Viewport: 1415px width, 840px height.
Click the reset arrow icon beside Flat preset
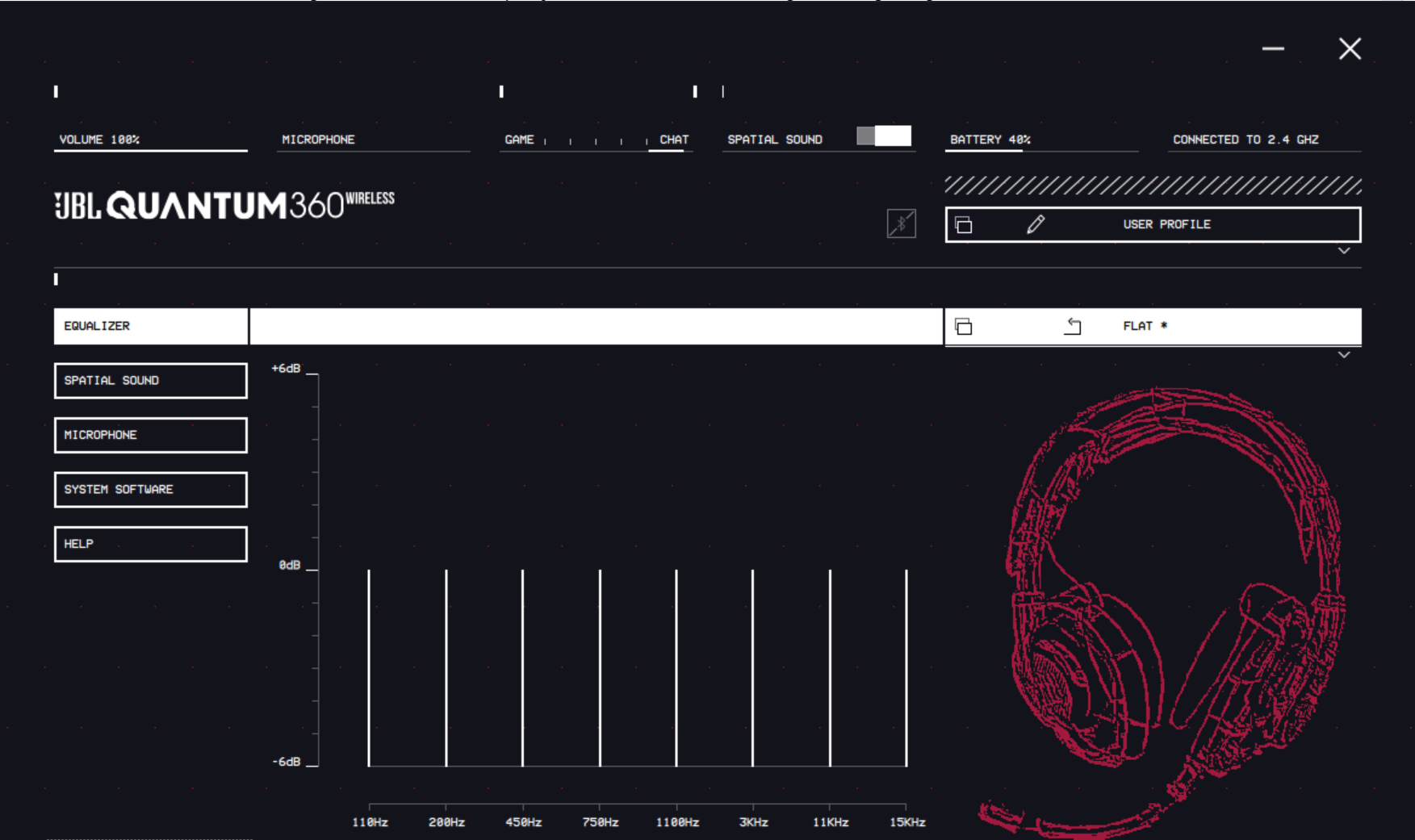tap(1073, 326)
